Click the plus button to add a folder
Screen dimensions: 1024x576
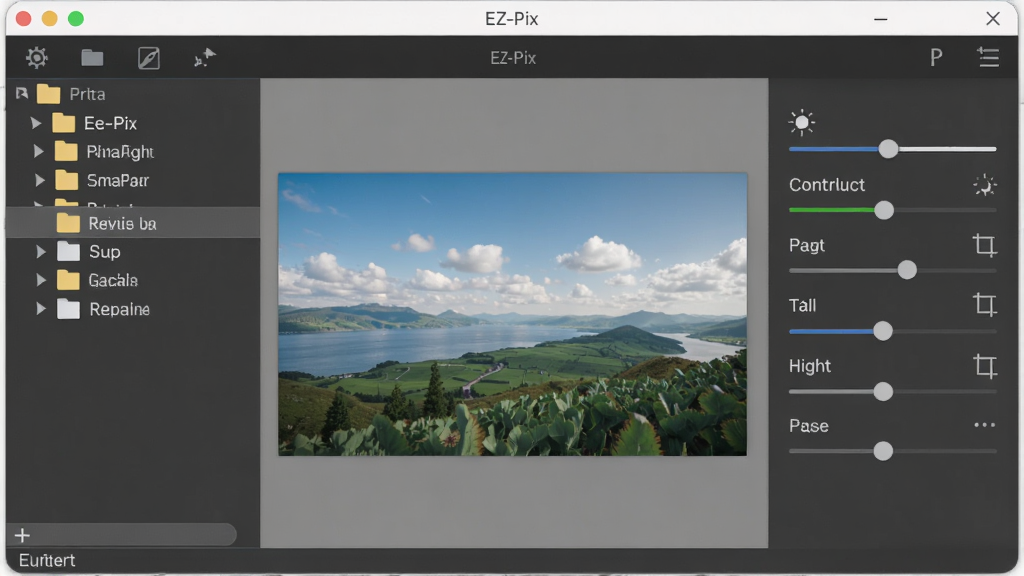pos(22,536)
